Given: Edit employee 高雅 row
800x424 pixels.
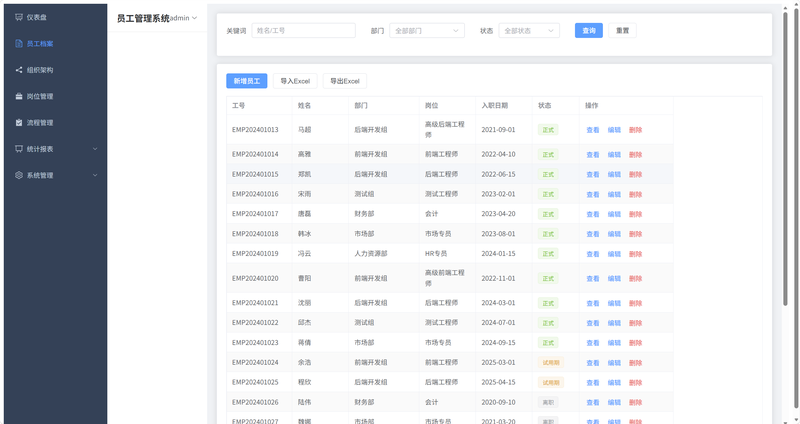Looking at the screenshot, I should coord(614,155).
